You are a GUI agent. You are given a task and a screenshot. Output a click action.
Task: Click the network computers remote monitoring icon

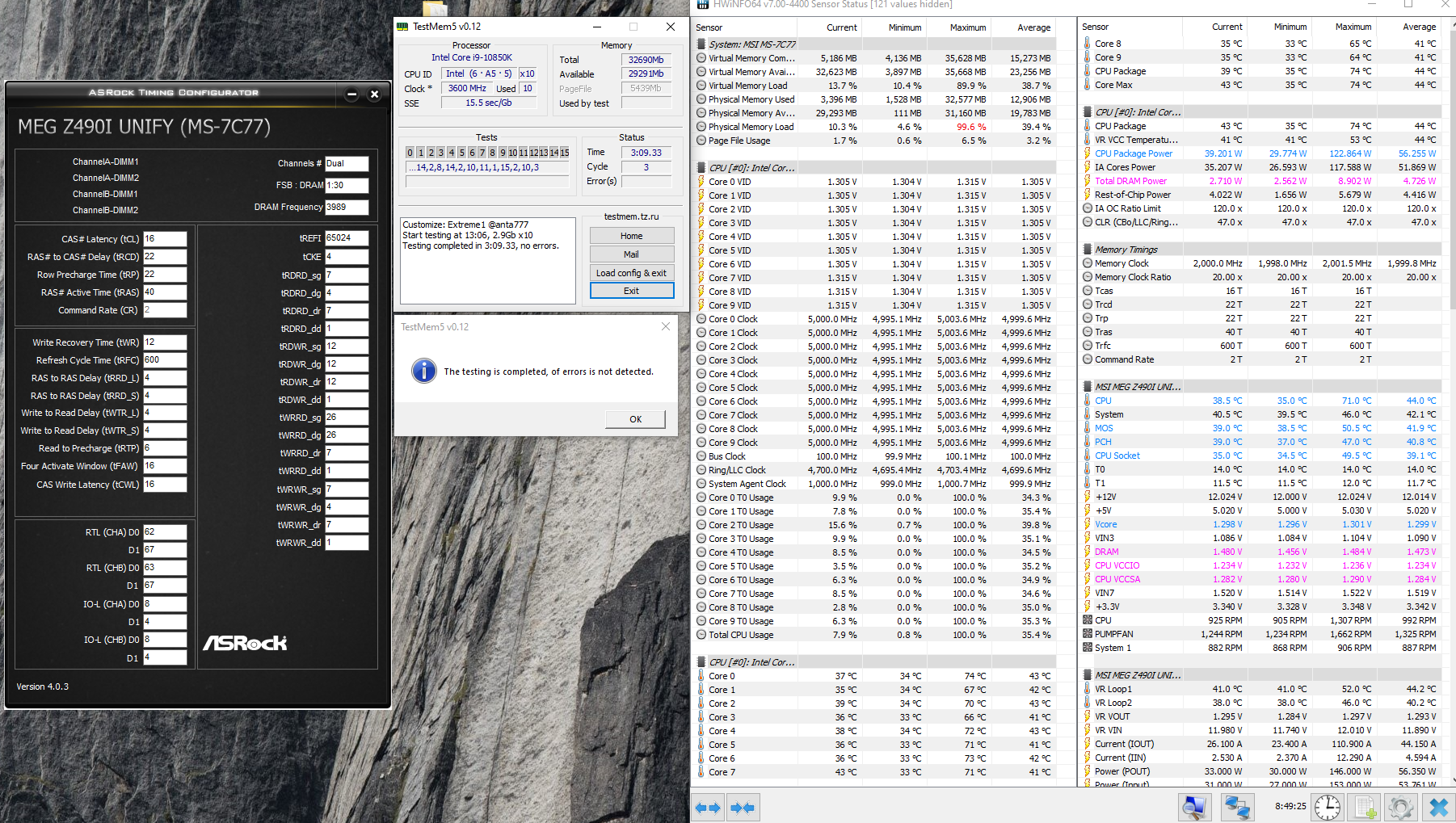tap(1236, 807)
